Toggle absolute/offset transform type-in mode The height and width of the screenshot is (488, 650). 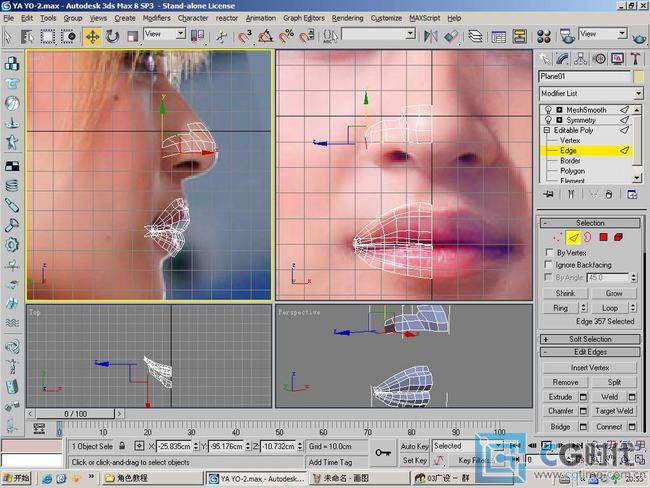pos(139,446)
